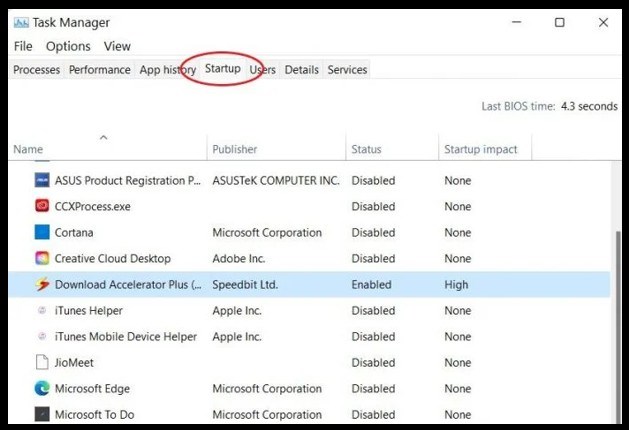Click the Last BIOS time value
The width and height of the screenshot is (629, 430).
click(x=589, y=106)
